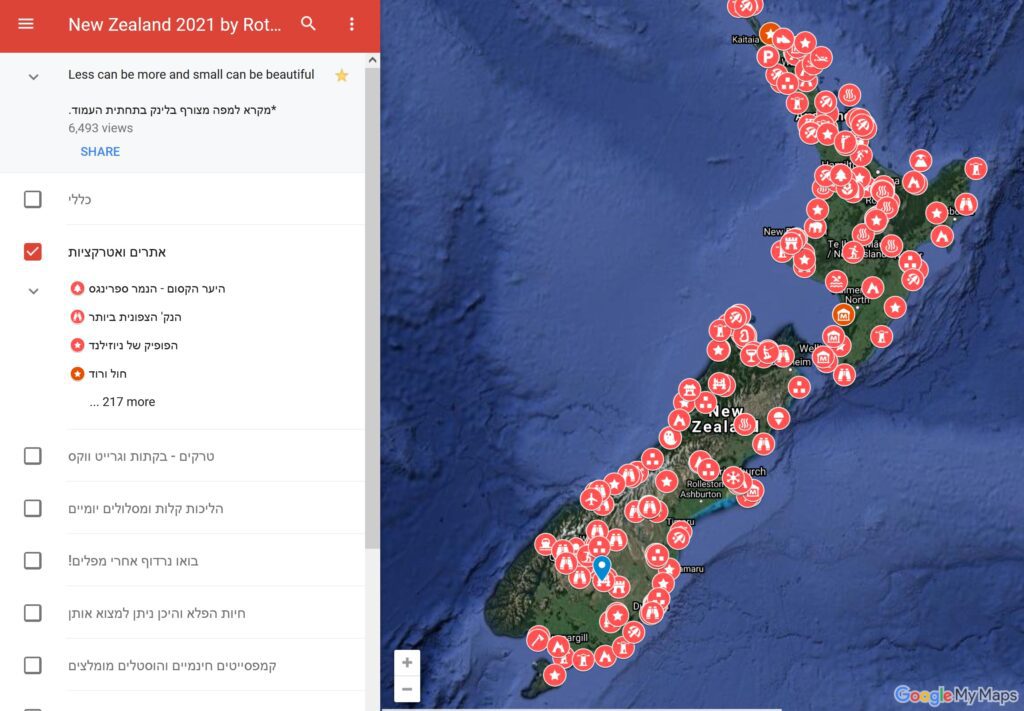Viewport: 1024px width, 711px height.
Task: Click the sidebar vertical scrollbar
Action: [x=372, y=300]
